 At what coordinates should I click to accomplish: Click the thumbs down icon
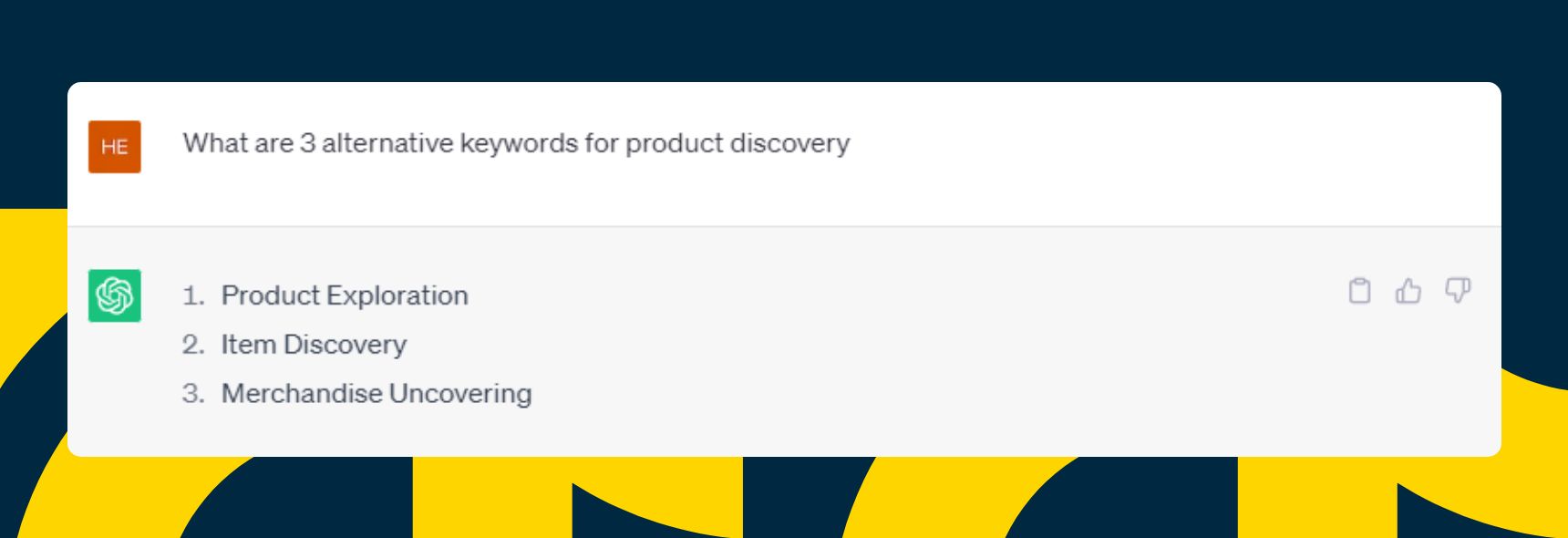point(1458,291)
